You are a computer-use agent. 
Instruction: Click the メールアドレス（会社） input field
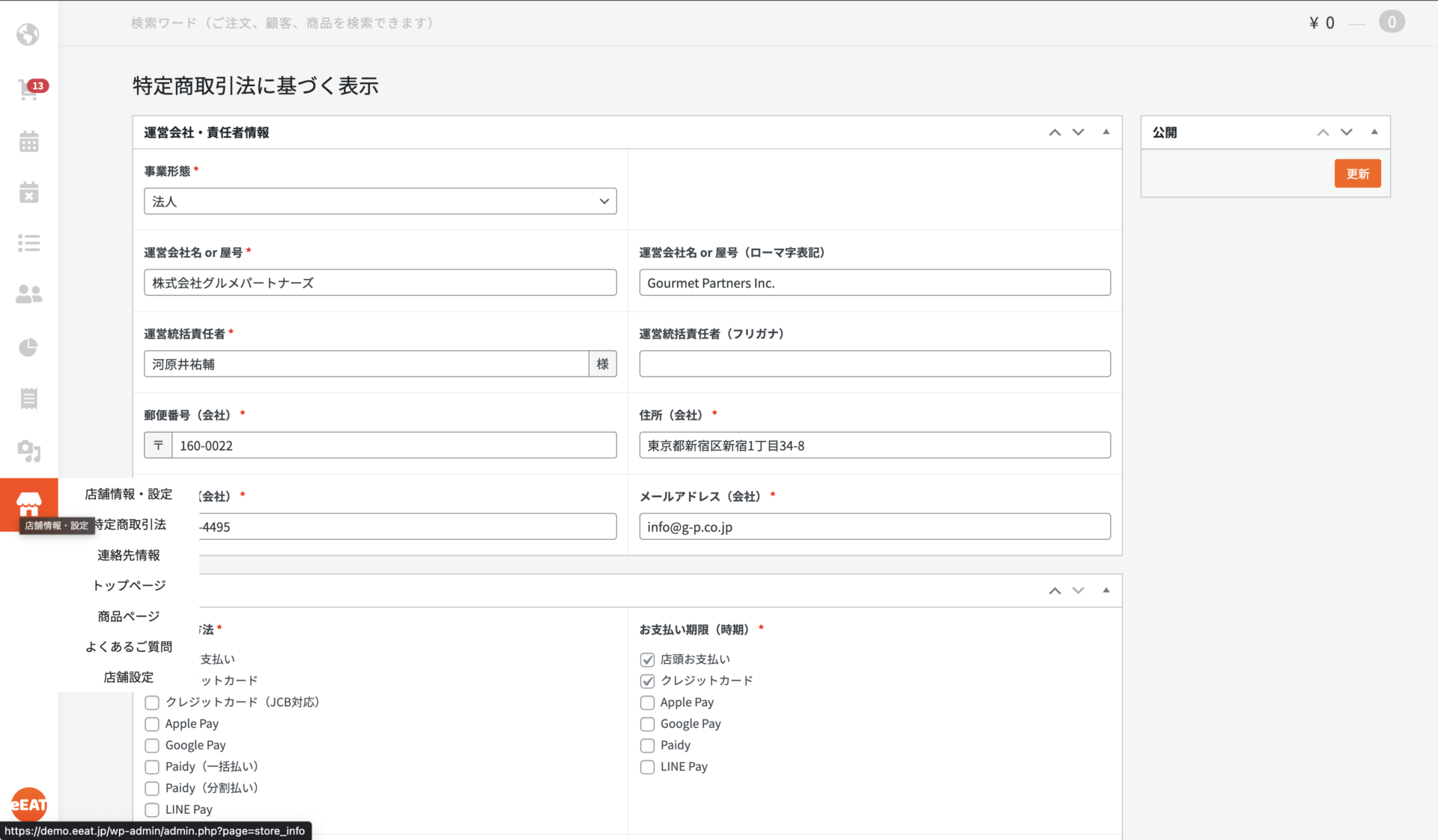coord(874,527)
